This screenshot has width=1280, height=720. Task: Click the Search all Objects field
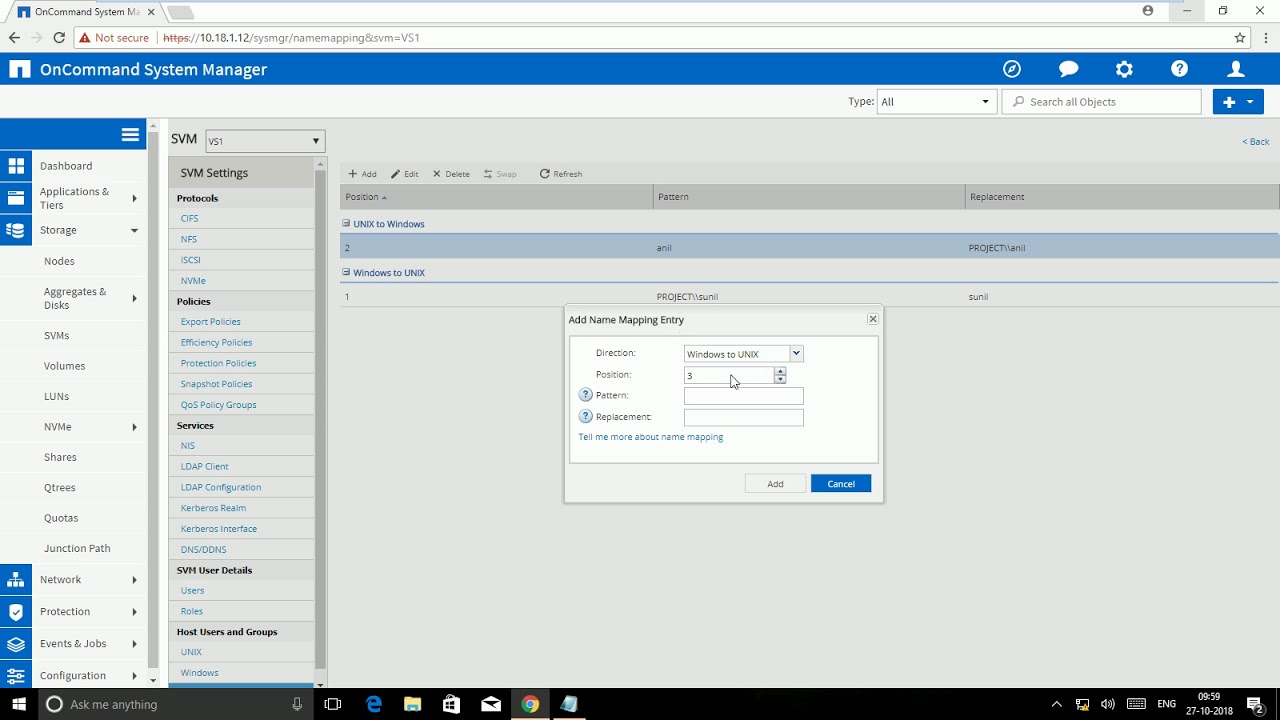[1101, 101]
